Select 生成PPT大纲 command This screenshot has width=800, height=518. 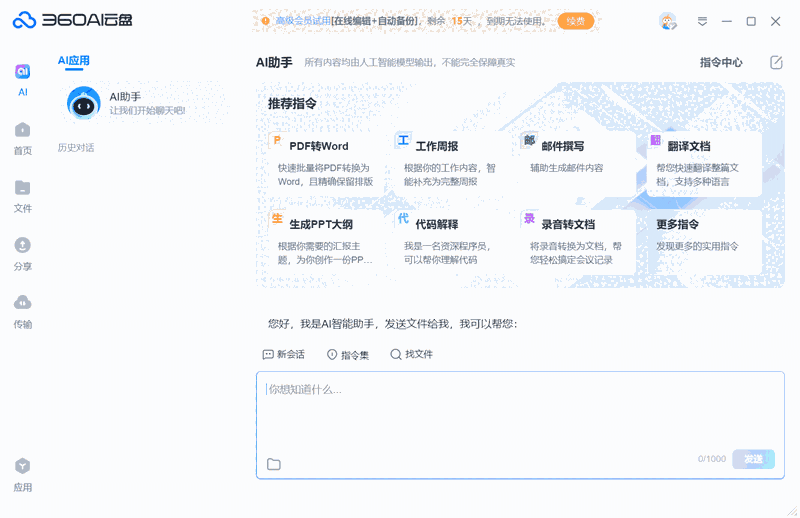coord(324,242)
